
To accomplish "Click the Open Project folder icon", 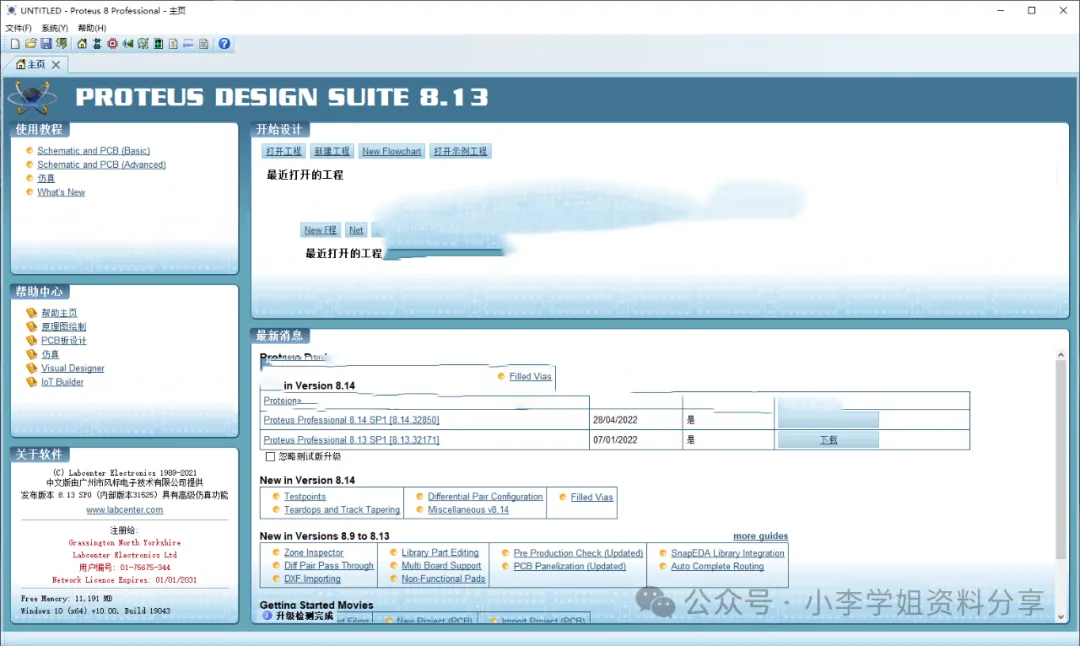I will [x=30, y=43].
